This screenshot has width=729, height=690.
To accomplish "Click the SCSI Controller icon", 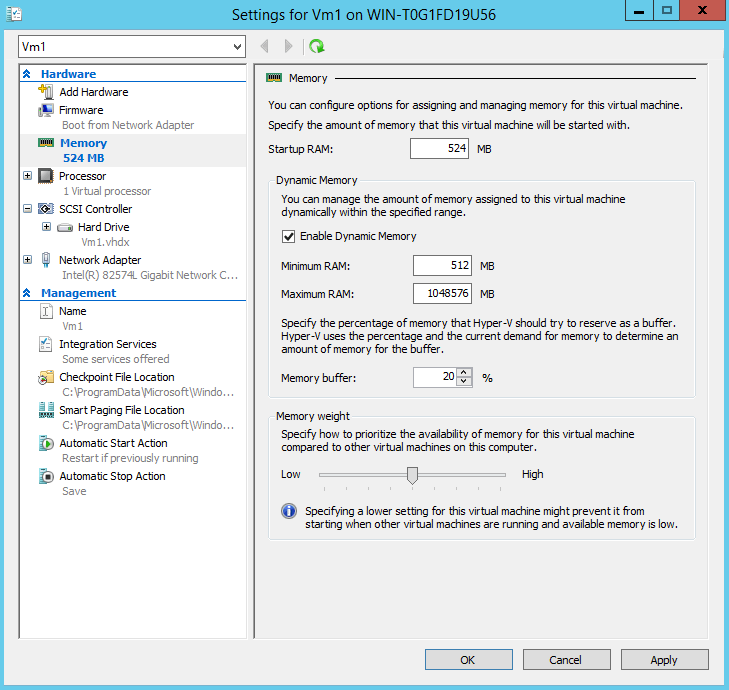I will (x=46, y=209).
